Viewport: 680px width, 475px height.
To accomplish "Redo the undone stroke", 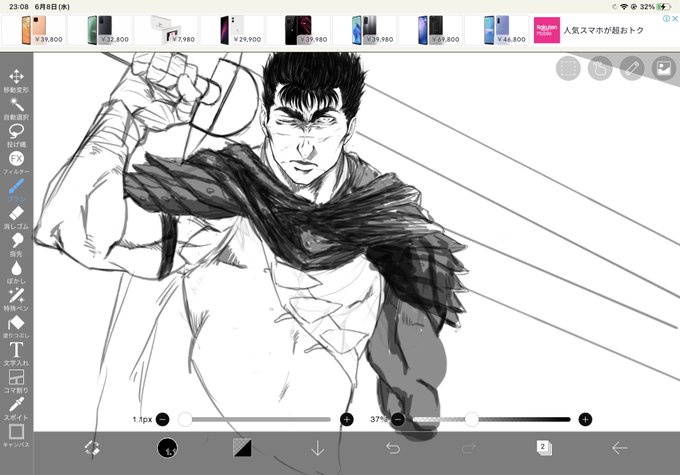I will tap(468, 448).
